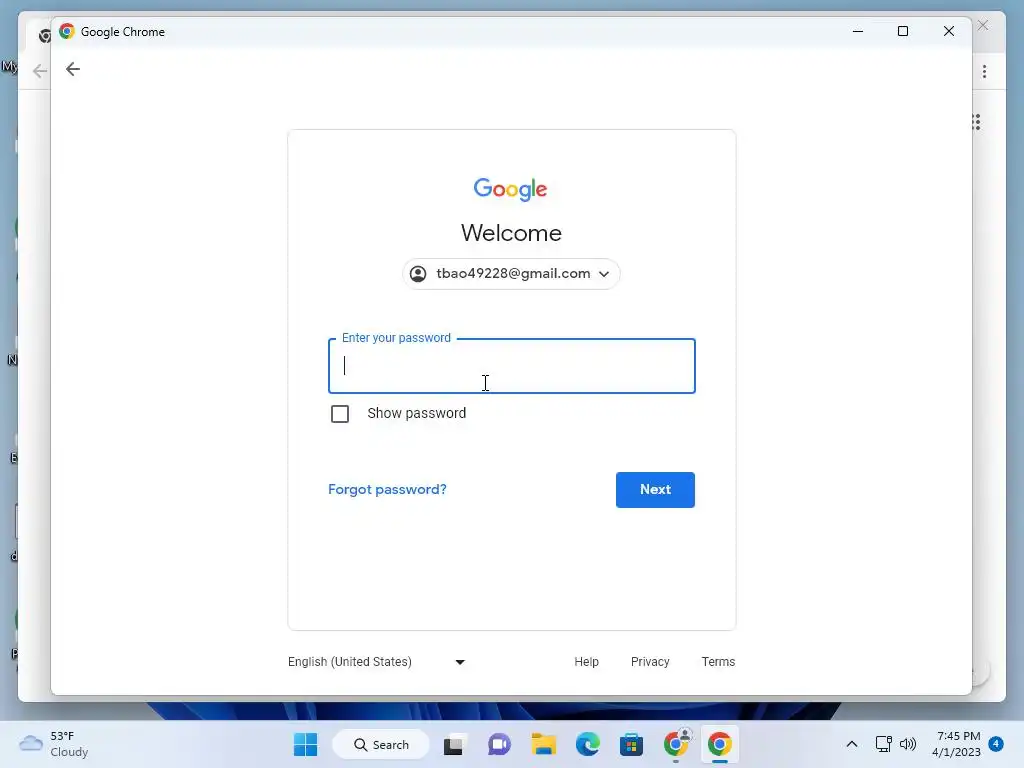Screen dimensions: 1024x768
Task: Toggle the Show password checkbox
Action: (x=340, y=414)
